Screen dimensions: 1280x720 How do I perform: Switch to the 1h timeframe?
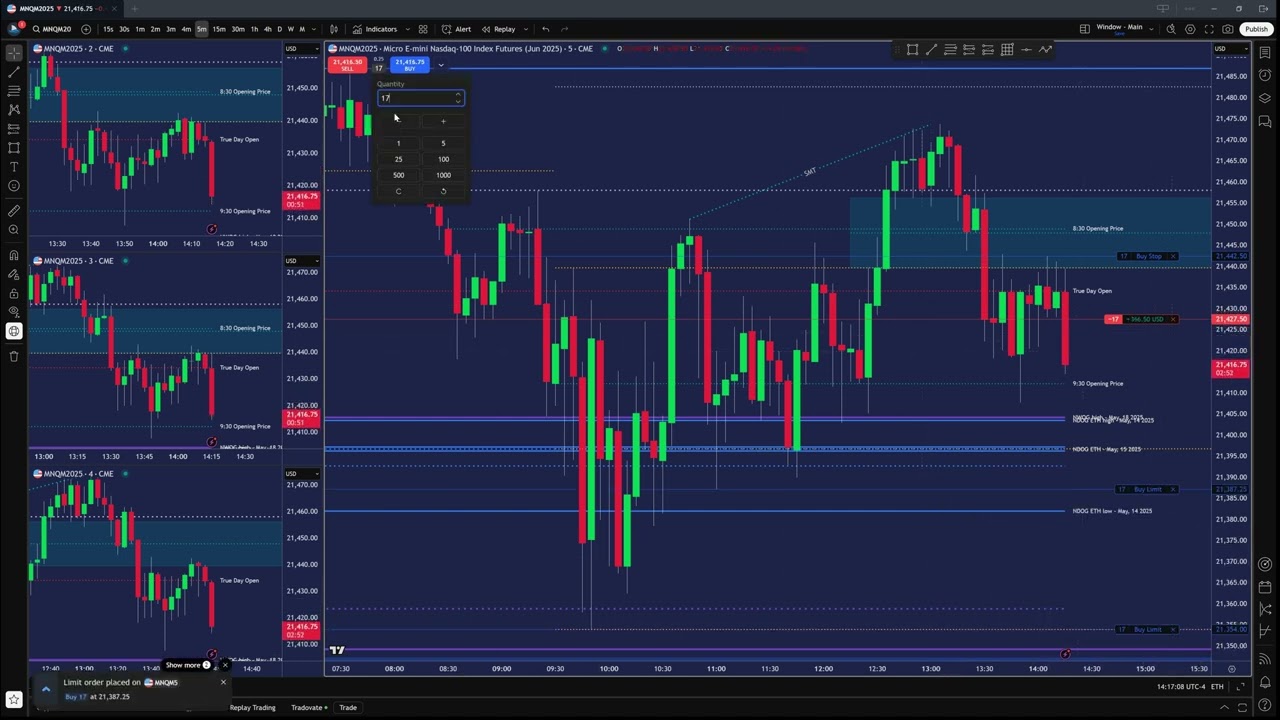(254, 29)
